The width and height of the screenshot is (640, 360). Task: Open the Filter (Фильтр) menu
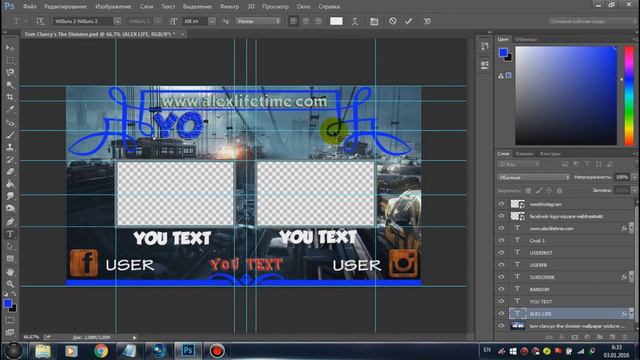tap(229, 7)
